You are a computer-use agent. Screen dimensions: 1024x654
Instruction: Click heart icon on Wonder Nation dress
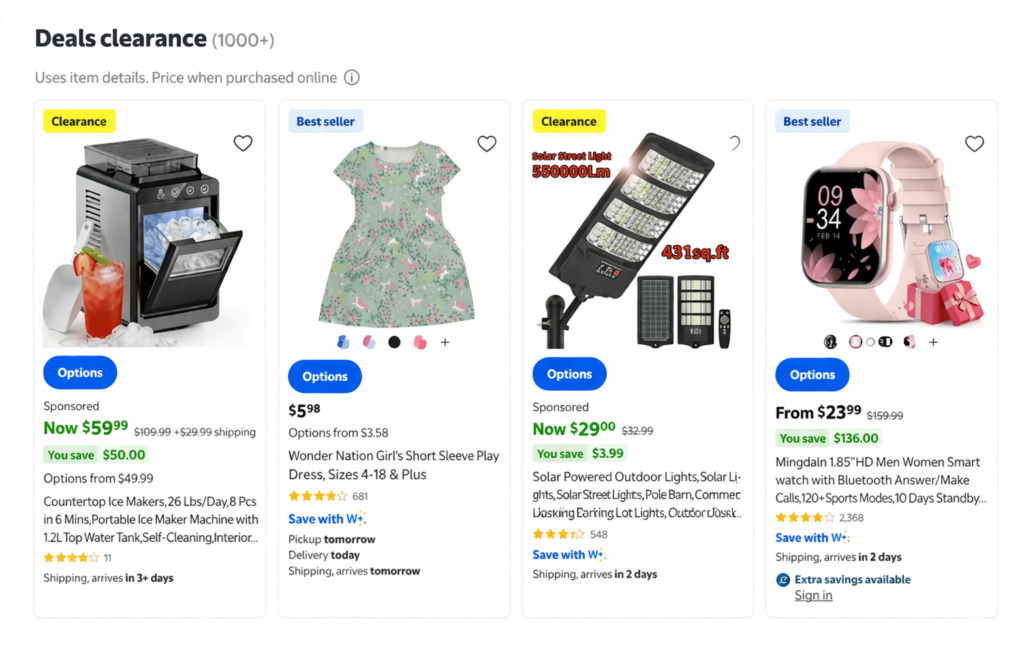(x=487, y=143)
